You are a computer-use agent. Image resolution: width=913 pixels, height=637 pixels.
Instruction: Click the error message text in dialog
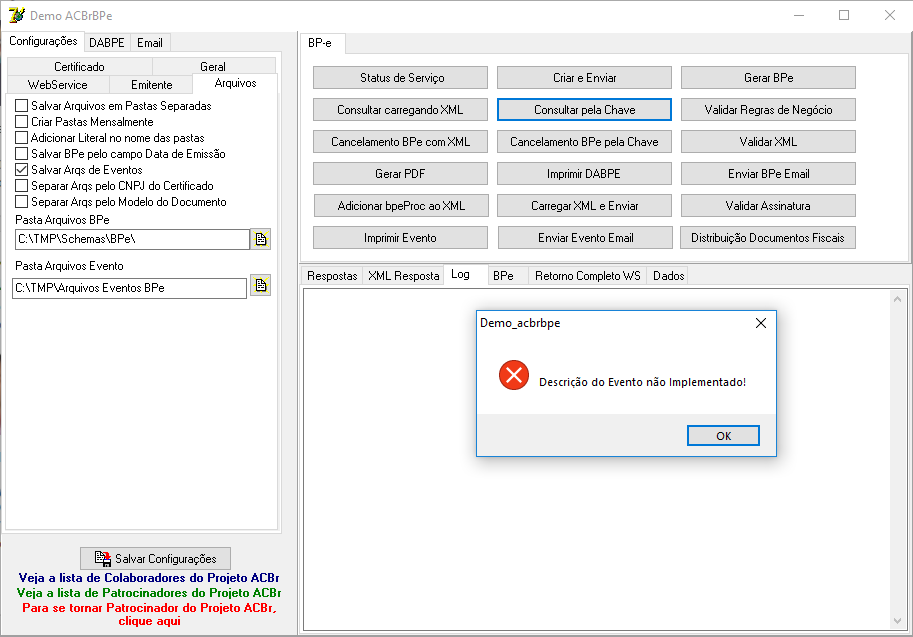(642, 382)
